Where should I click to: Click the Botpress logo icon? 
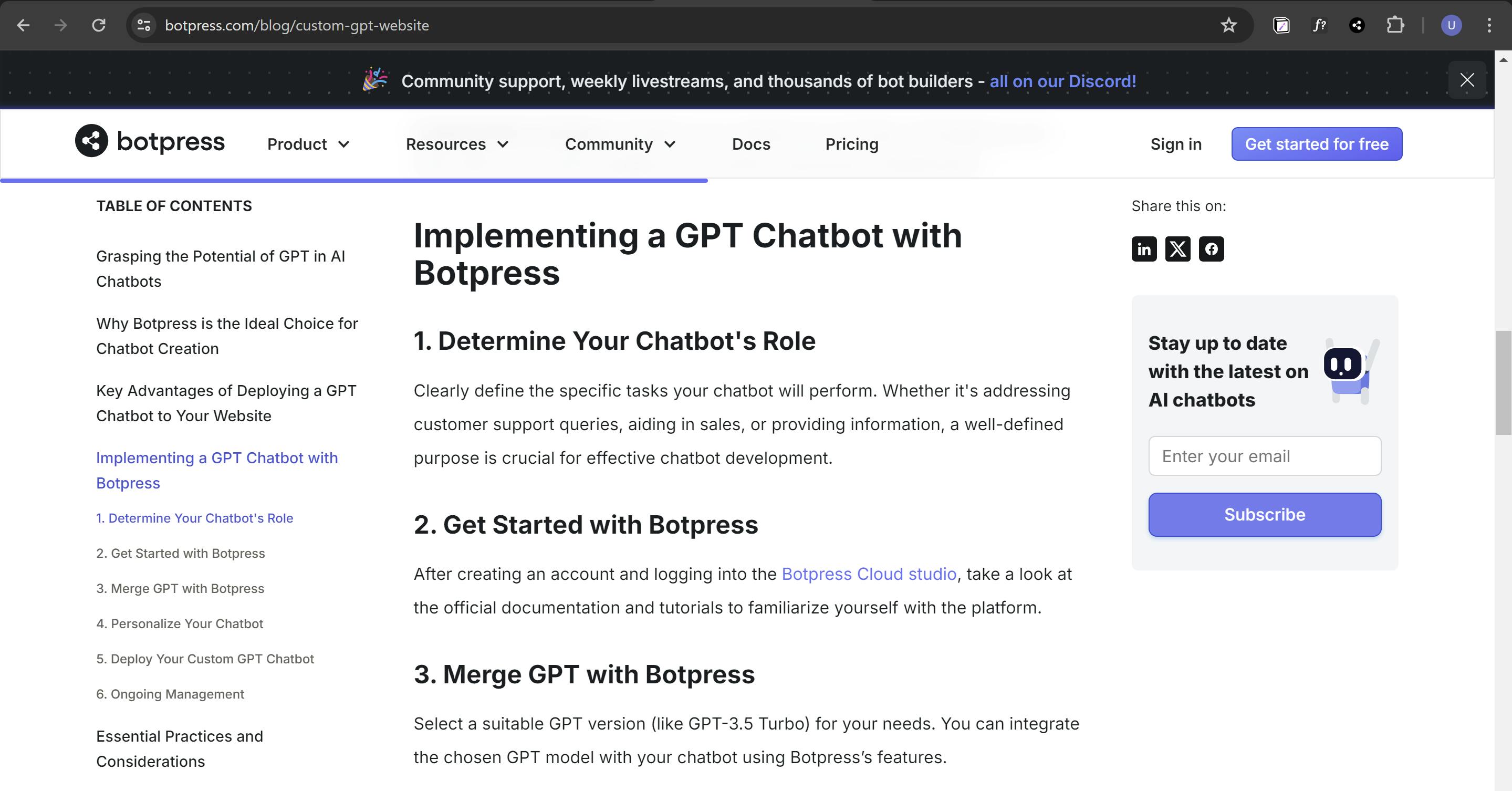(91, 141)
